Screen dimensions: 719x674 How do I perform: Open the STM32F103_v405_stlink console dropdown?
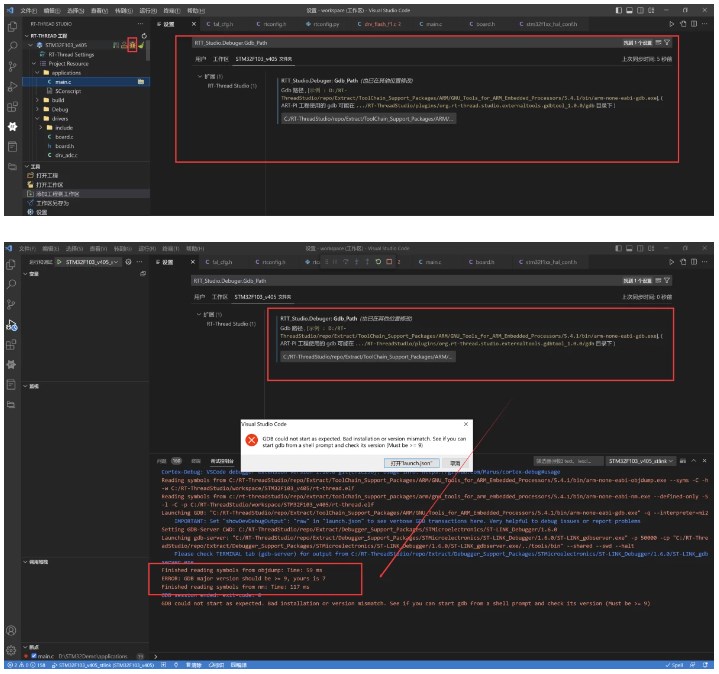click(641, 461)
